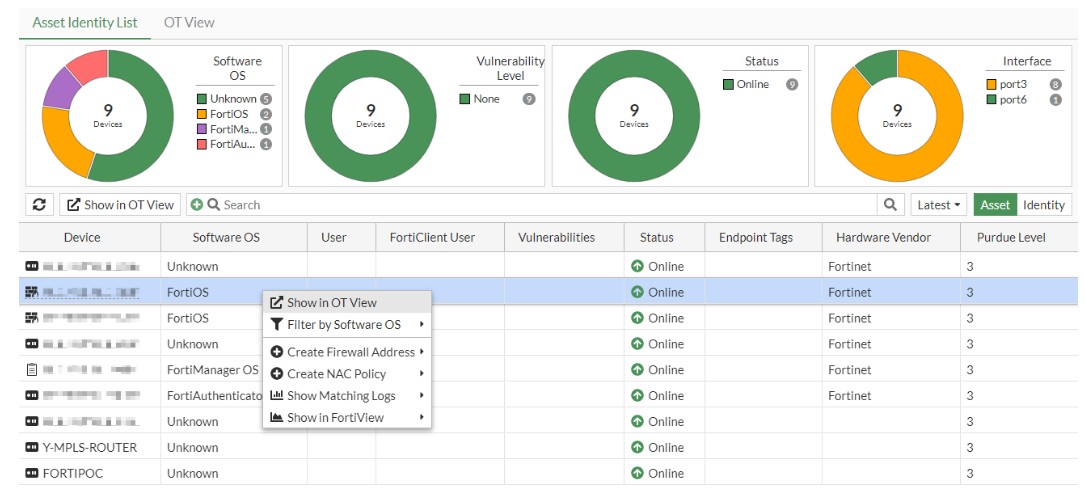
Task: Sort by Purdue Level column header
Action: tap(1009, 238)
